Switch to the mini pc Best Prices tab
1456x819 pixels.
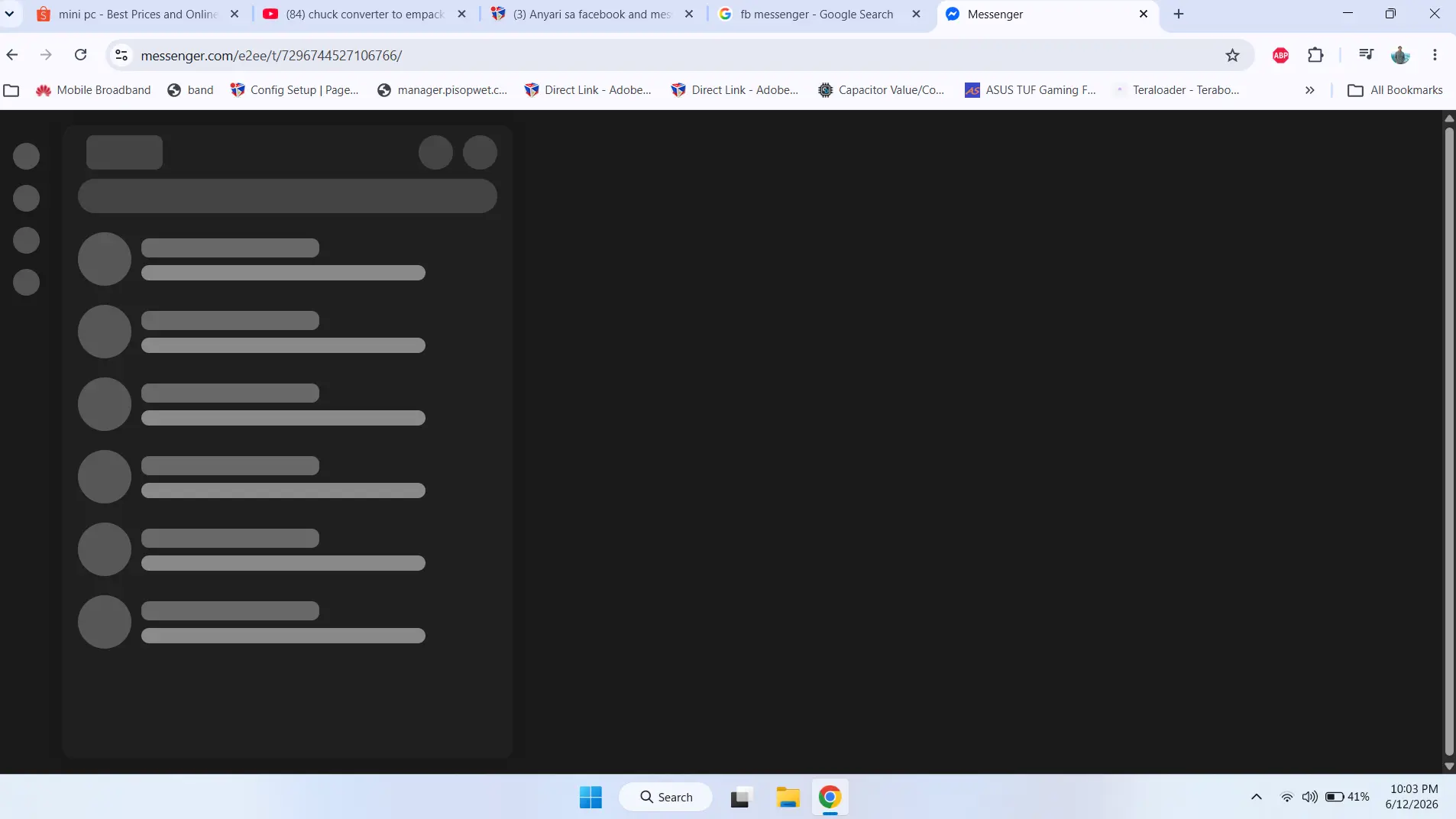(138, 14)
